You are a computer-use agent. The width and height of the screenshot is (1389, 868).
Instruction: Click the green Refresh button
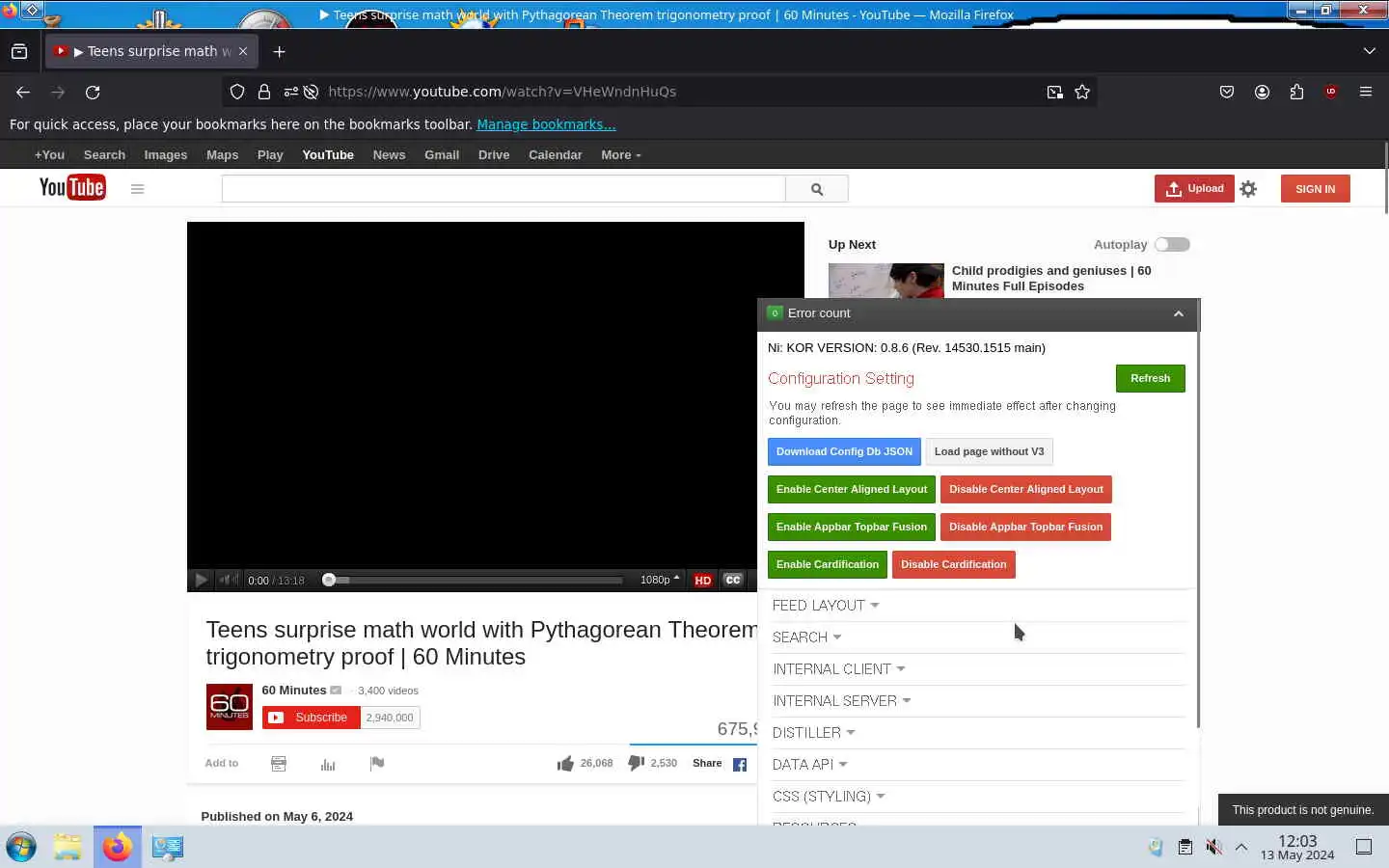click(x=1150, y=378)
